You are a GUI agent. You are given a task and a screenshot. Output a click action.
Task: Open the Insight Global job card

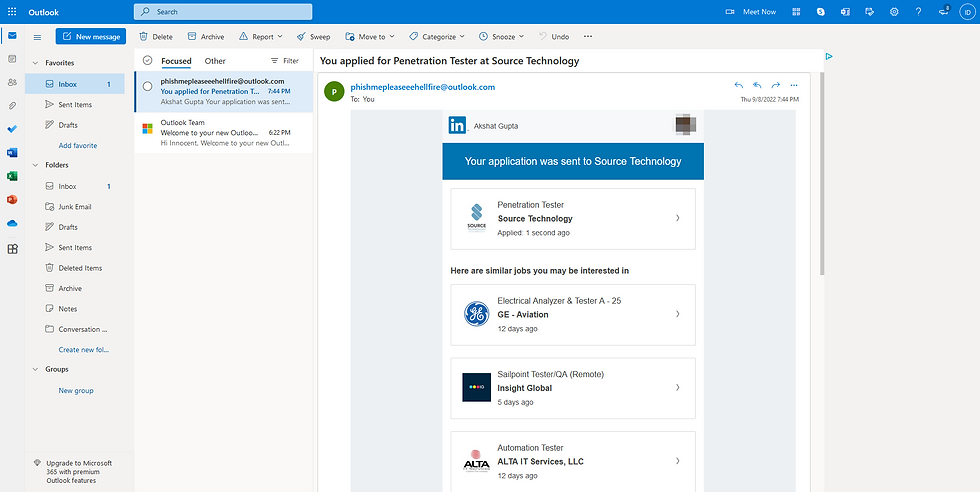coord(573,388)
